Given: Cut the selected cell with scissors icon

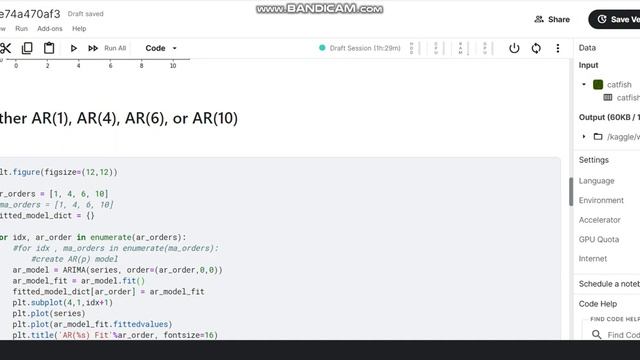Looking at the screenshot, I should pyautogui.click(x=5, y=48).
